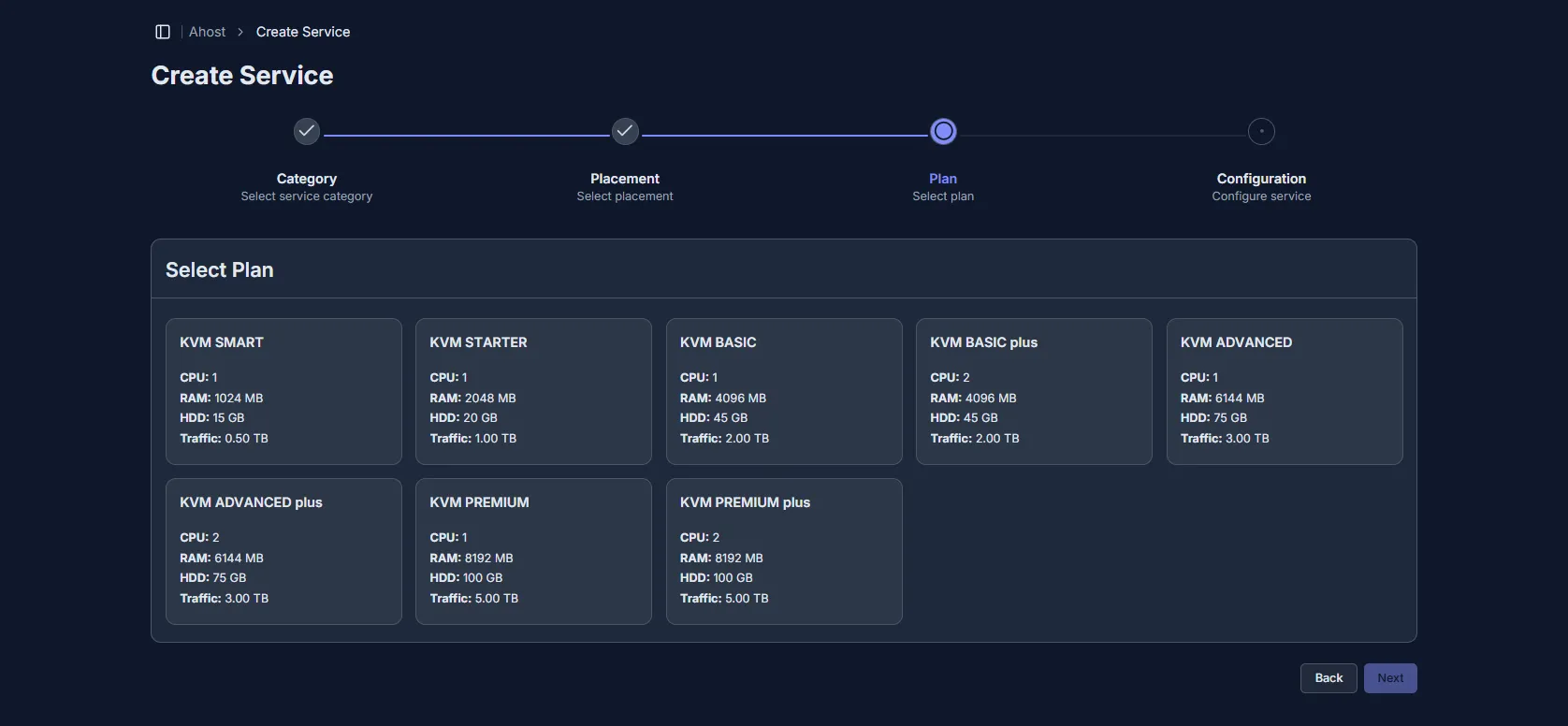Click the Category step checkmark circle
The height and width of the screenshot is (726, 1568).
coord(307,132)
